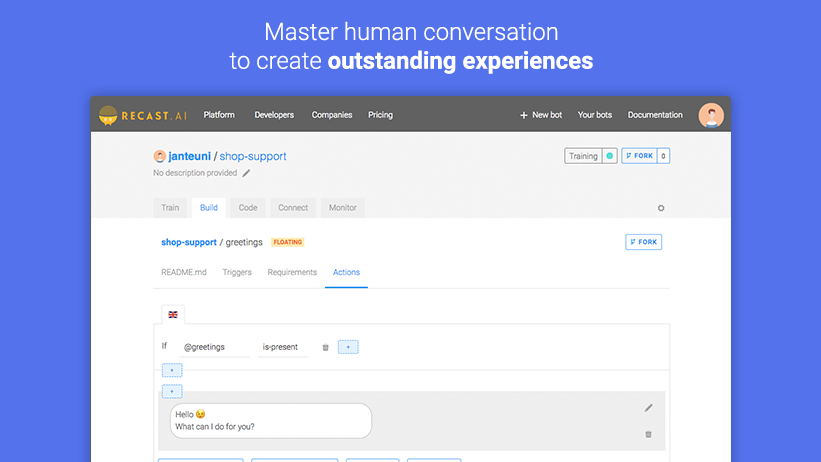Switch to the Connect tab
This screenshot has height=462, width=821.
pos(293,207)
